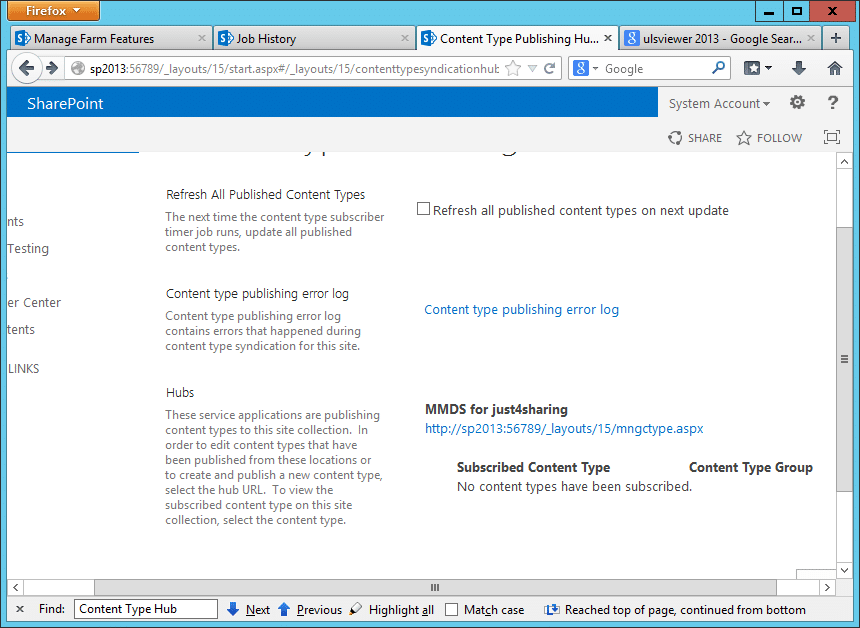The width and height of the screenshot is (860, 628).
Task: Close the ulsviewer 2013 tab
Action: 811,38
